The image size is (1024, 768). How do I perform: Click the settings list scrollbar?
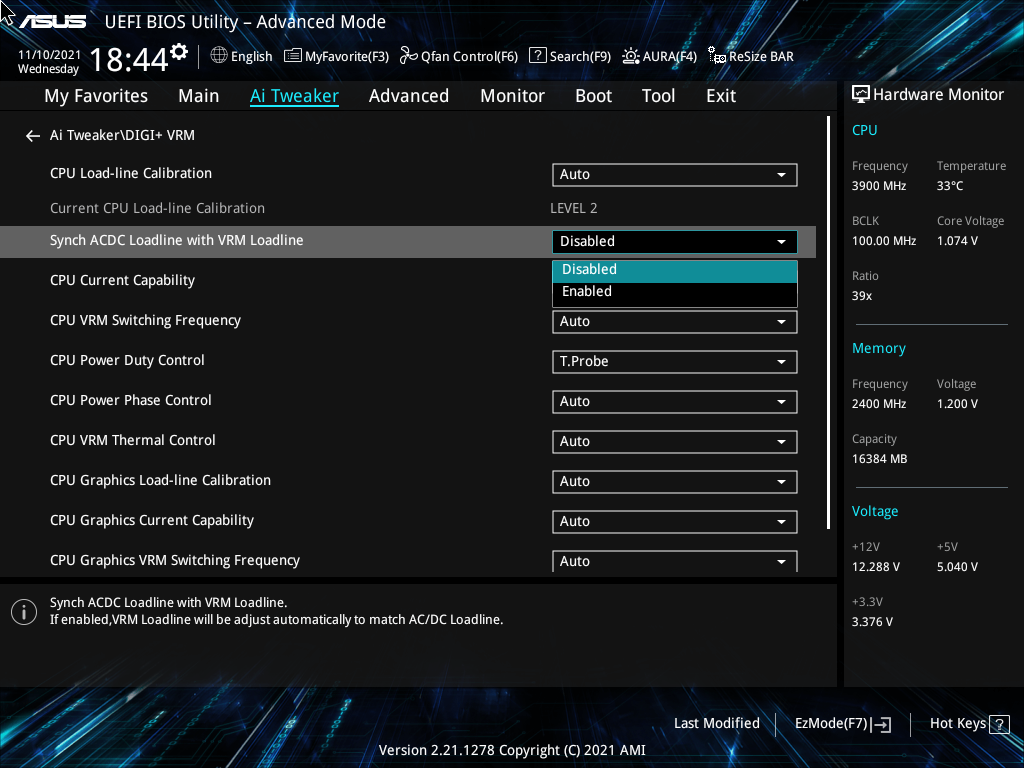point(829,323)
